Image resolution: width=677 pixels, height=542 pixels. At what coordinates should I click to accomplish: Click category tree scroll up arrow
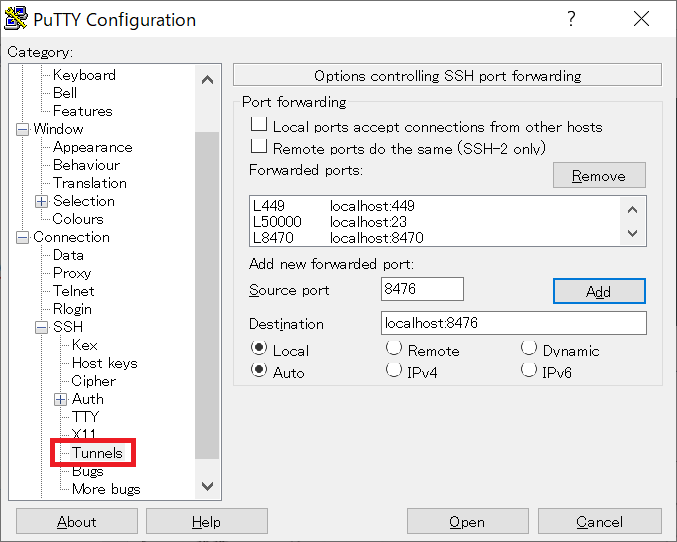pyautogui.click(x=208, y=79)
